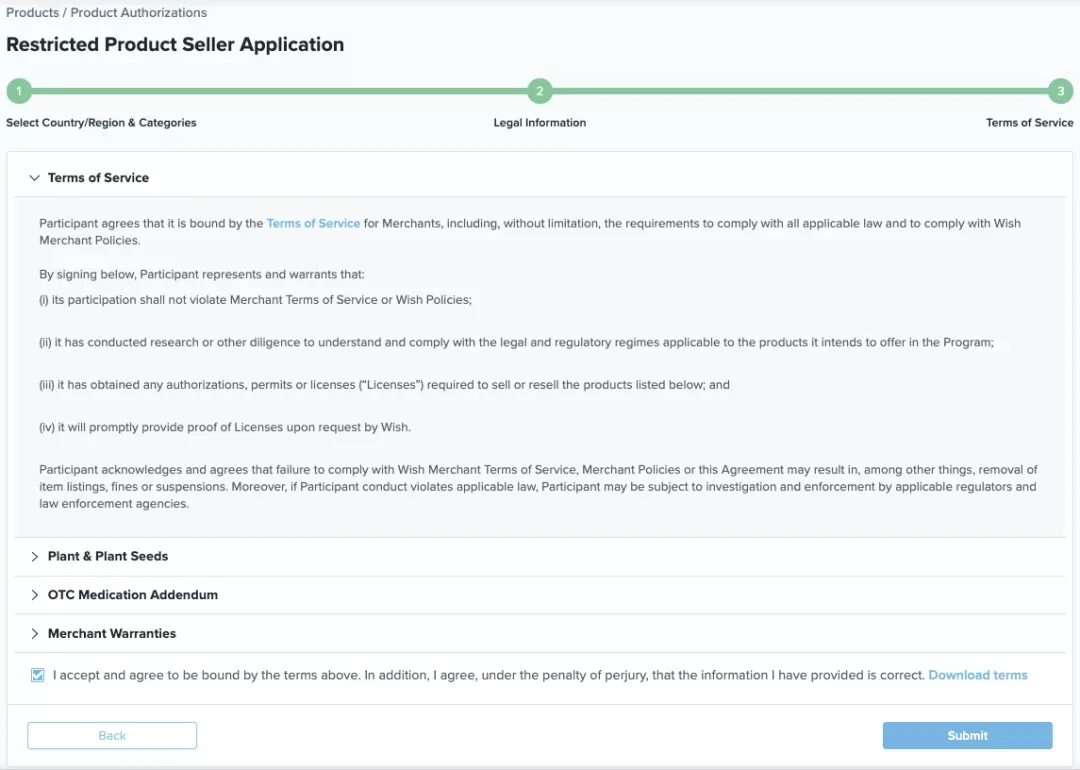The height and width of the screenshot is (770, 1080).
Task: Click Terms of Service step label at right
Action: 1030,123
